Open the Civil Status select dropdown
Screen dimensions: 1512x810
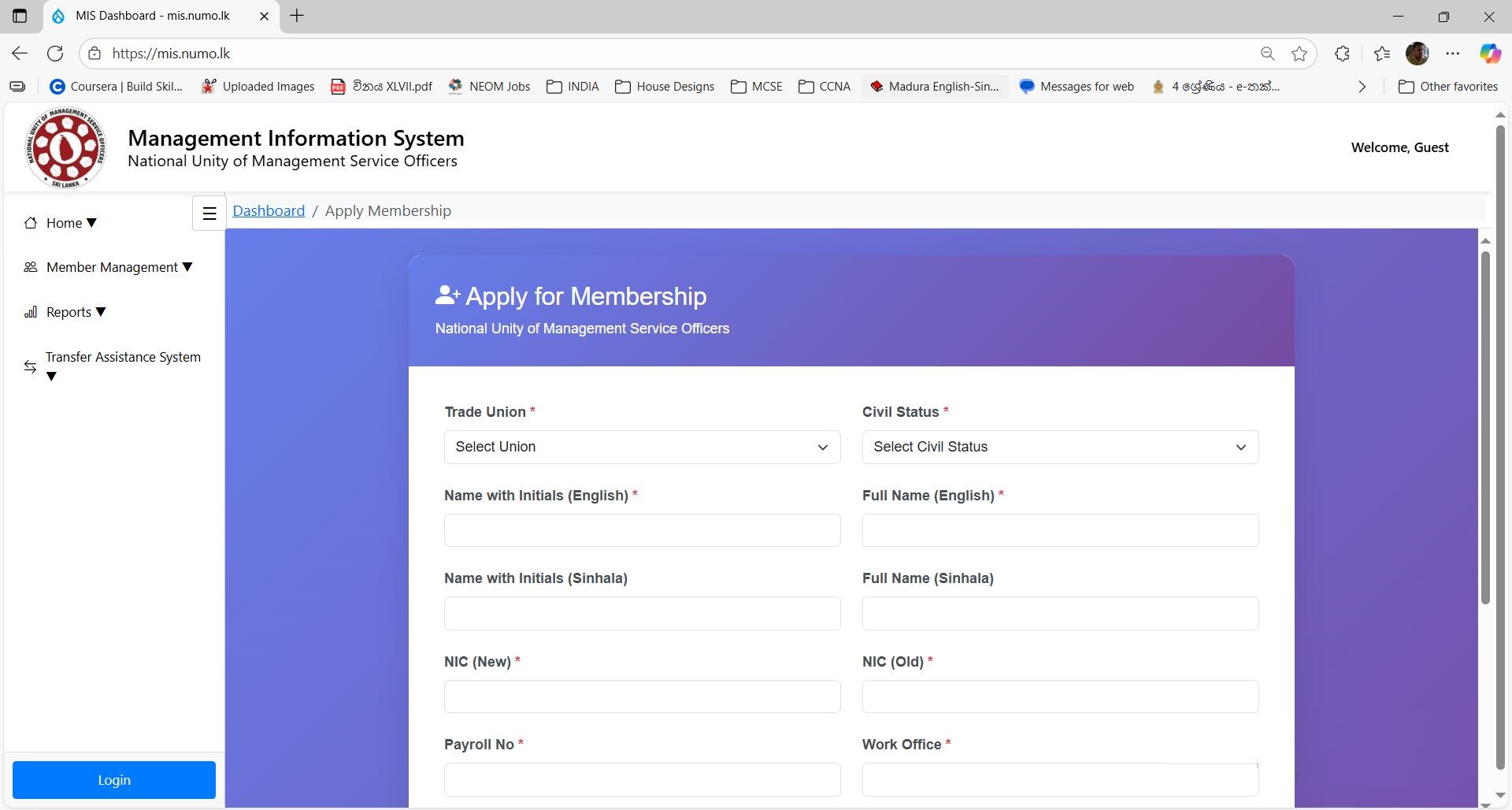click(x=1060, y=447)
